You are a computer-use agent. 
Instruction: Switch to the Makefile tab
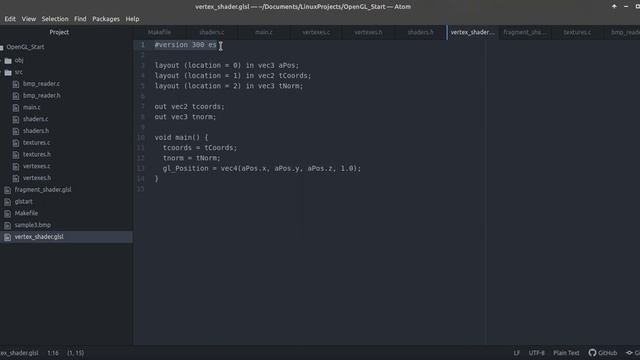click(x=159, y=32)
